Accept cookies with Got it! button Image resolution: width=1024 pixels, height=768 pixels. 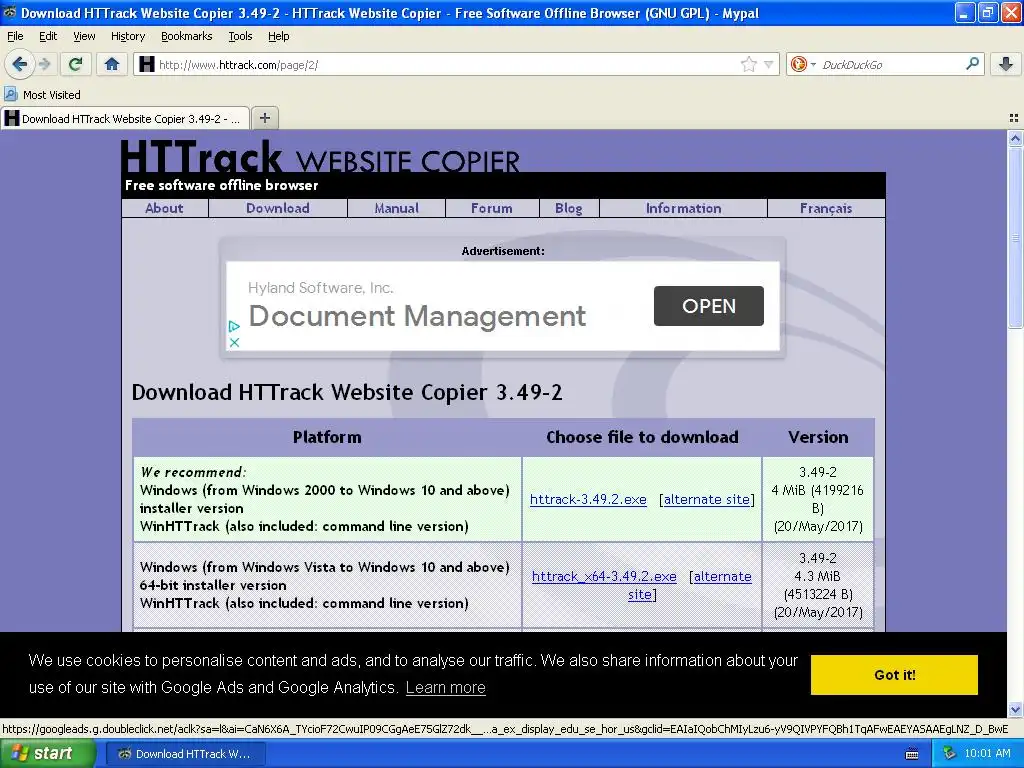[x=894, y=675]
